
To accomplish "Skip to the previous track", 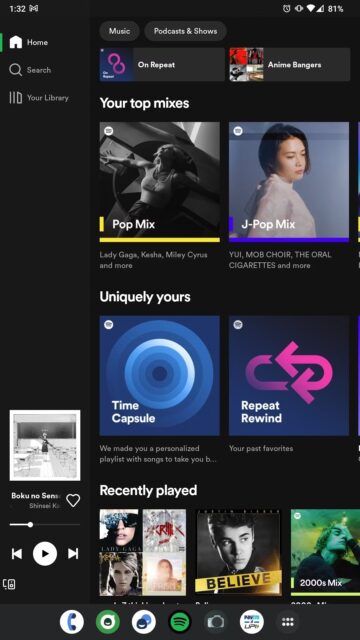I will [17, 554].
